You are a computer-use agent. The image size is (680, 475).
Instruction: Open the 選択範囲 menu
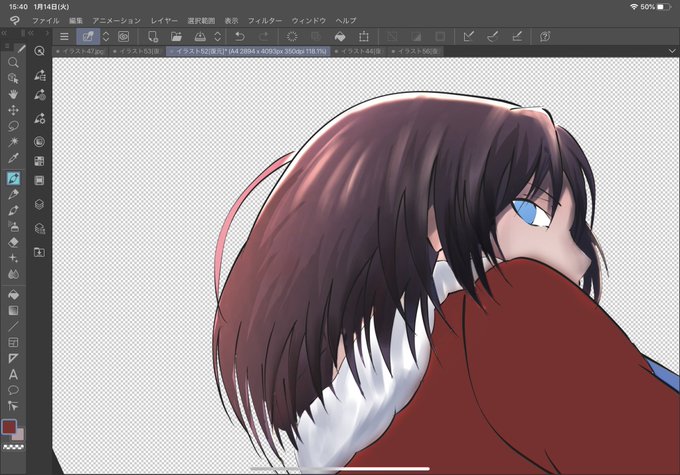201,20
